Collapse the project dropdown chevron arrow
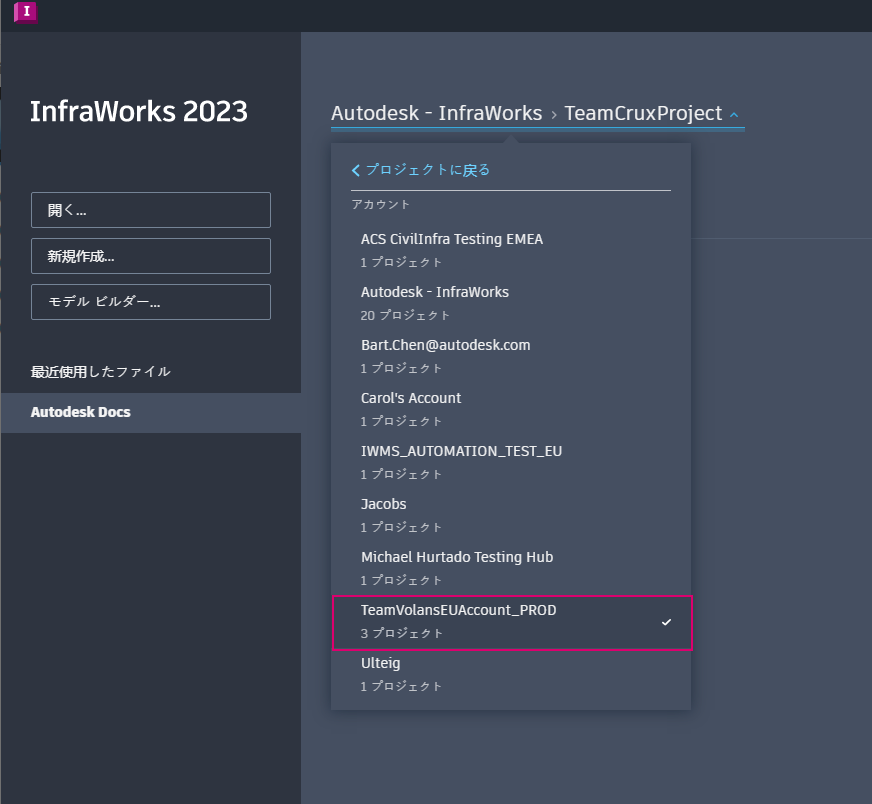Viewport: 872px width, 804px height. point(734,115)
